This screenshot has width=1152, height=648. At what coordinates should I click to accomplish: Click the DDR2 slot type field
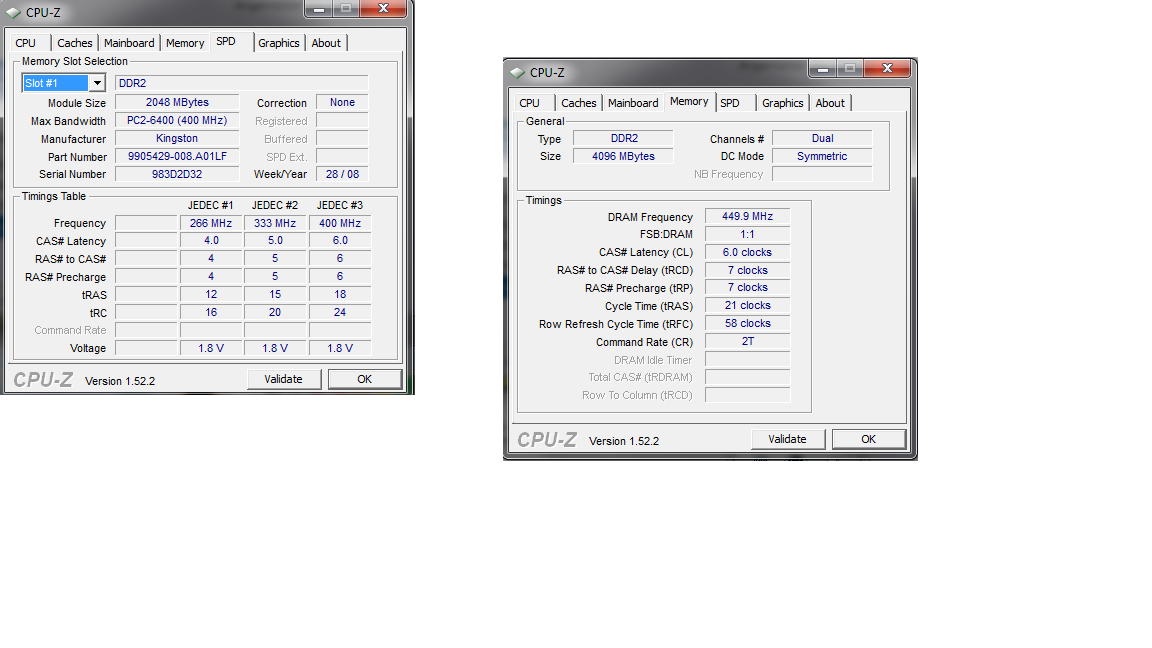pyautogui.click(x=242, y=83)
